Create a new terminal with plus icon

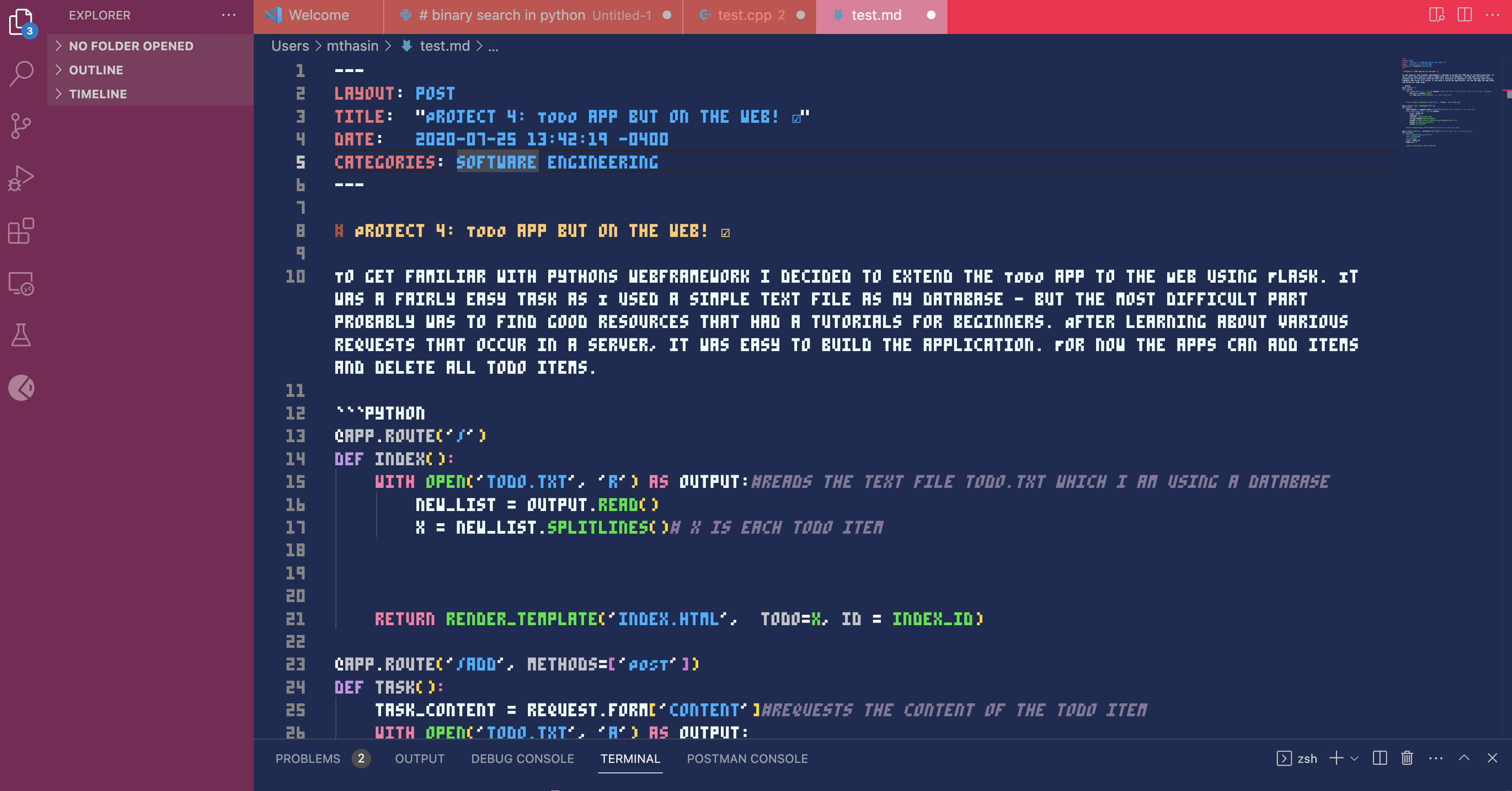tap(1336, 758)
